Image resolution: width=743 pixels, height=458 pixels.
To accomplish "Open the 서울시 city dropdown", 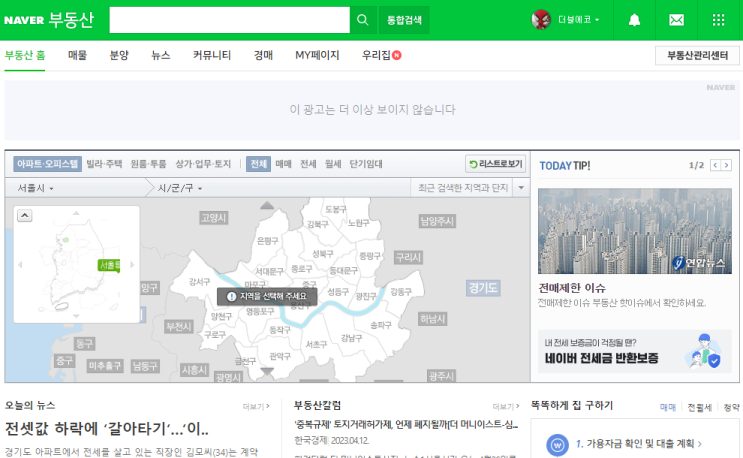I will tap(36, 188).
